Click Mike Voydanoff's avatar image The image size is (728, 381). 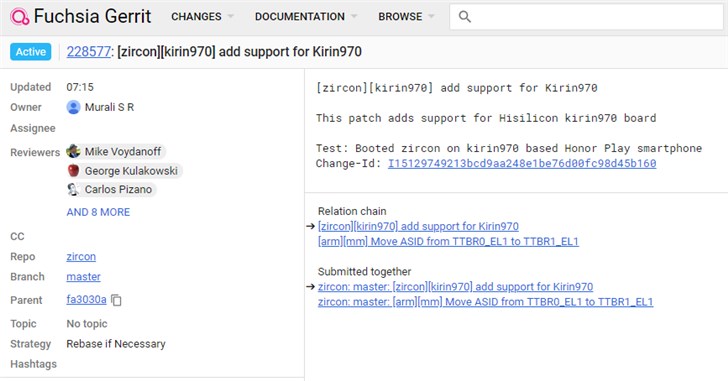point(73,151)
